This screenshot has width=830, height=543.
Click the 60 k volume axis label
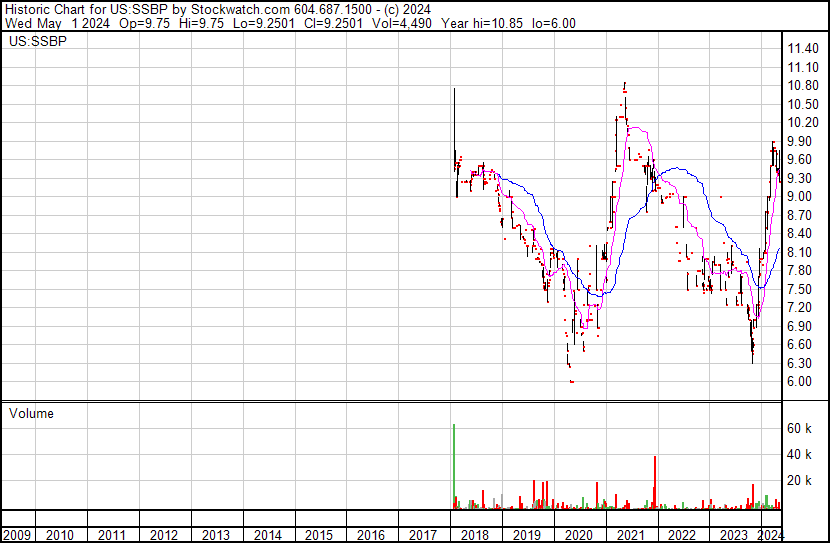[x=799, y=429]
